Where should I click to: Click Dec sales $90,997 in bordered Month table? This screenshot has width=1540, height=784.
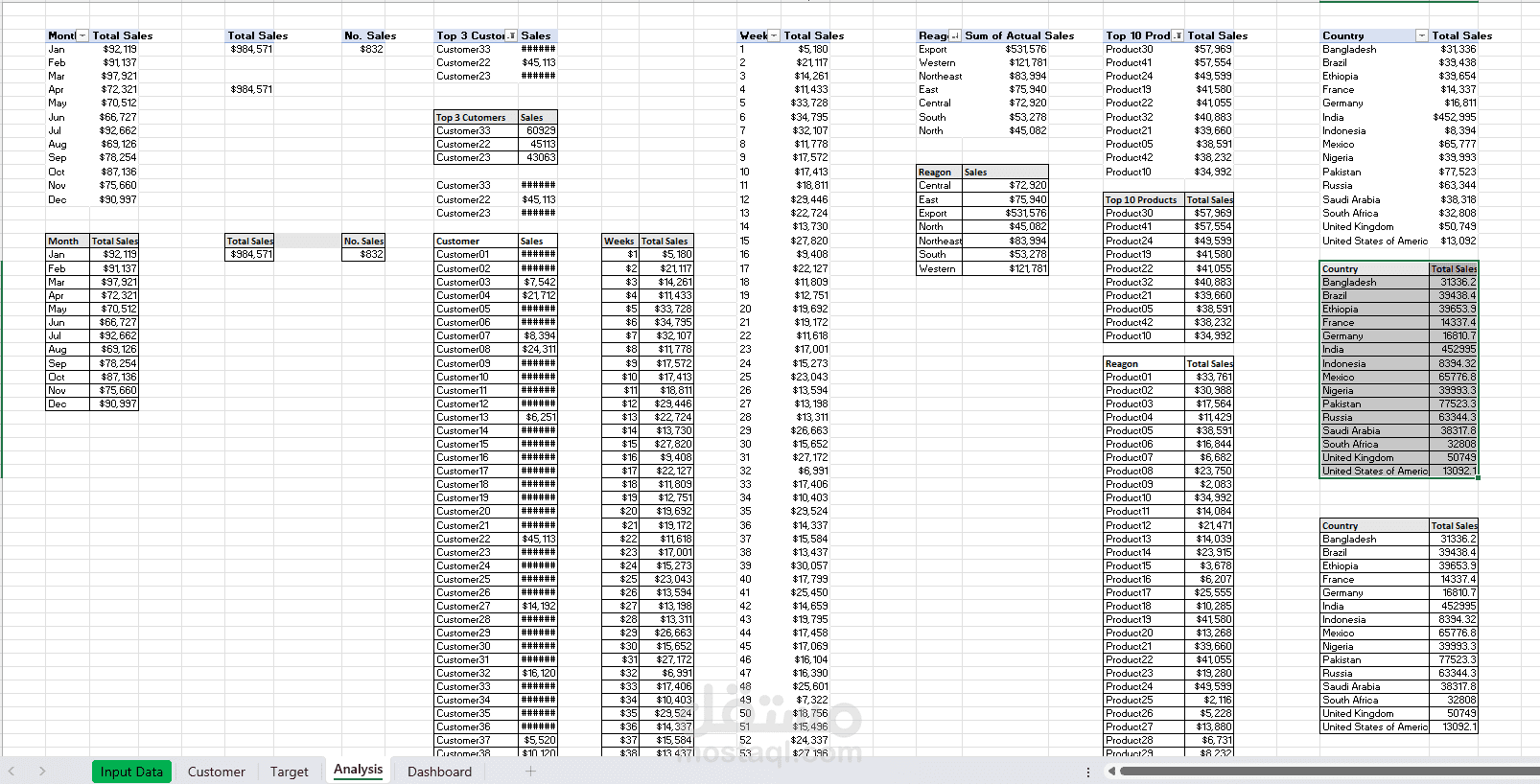114,404
